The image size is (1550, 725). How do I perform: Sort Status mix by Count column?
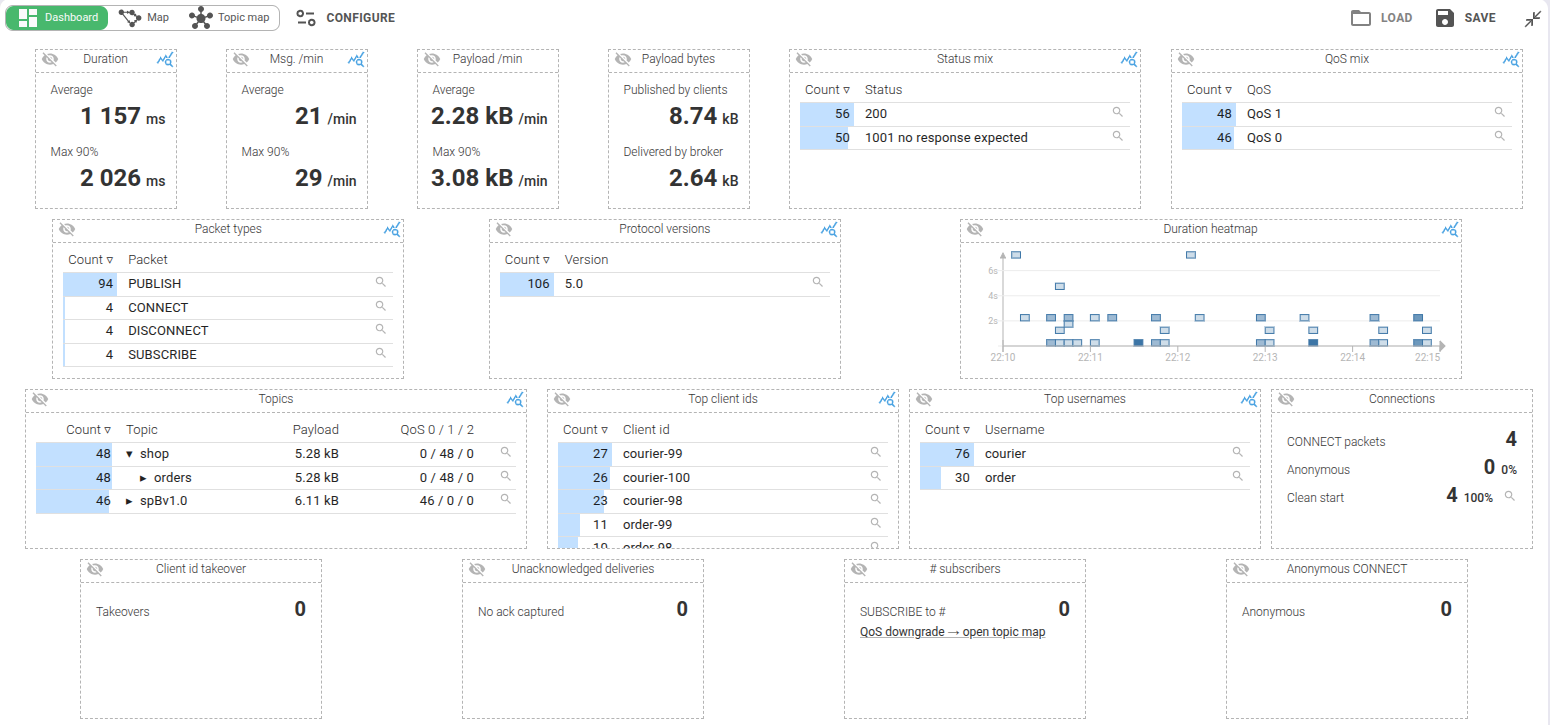[x=827, y=90]
